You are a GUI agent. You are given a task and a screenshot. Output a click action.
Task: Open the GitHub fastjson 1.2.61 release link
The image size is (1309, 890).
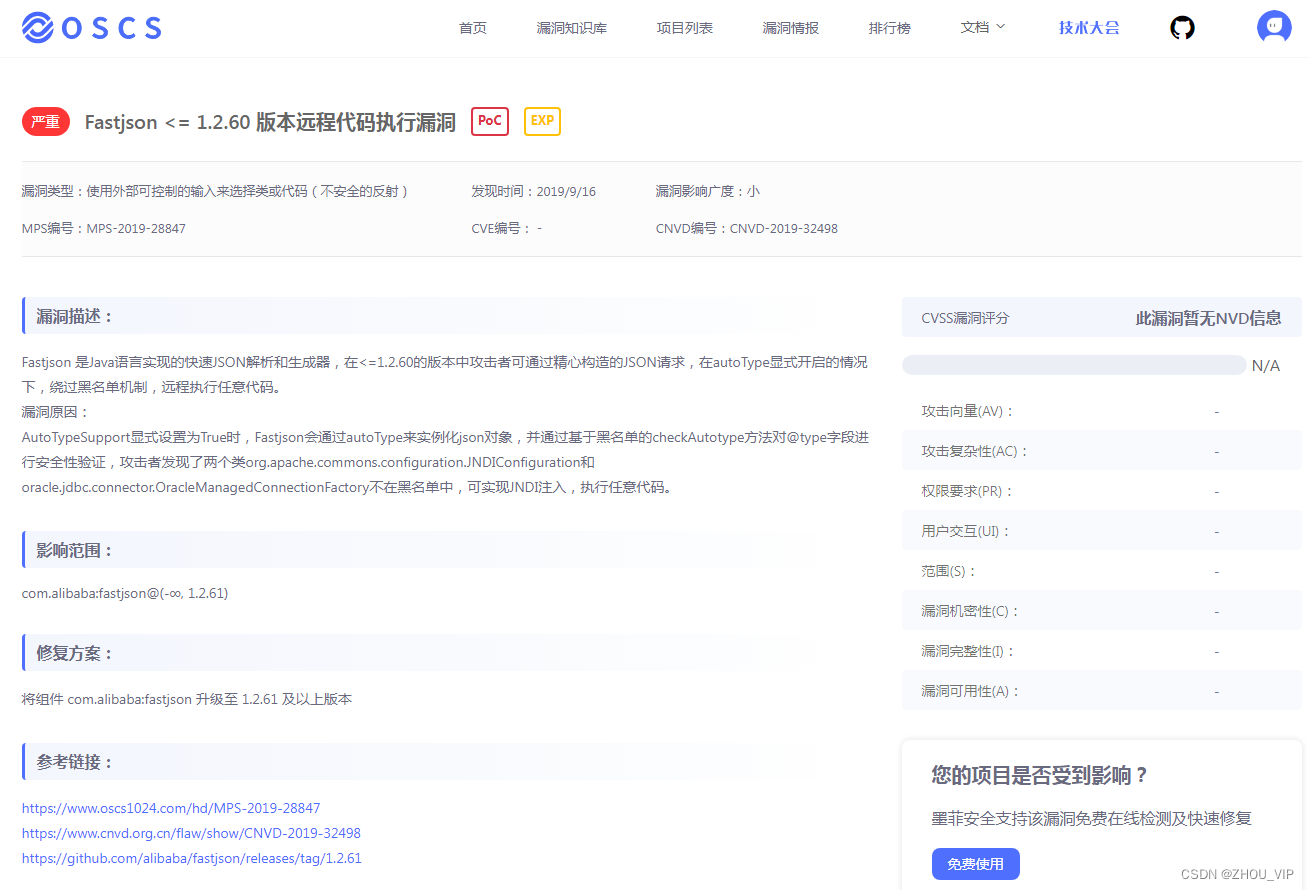click(x=192, y=858)
